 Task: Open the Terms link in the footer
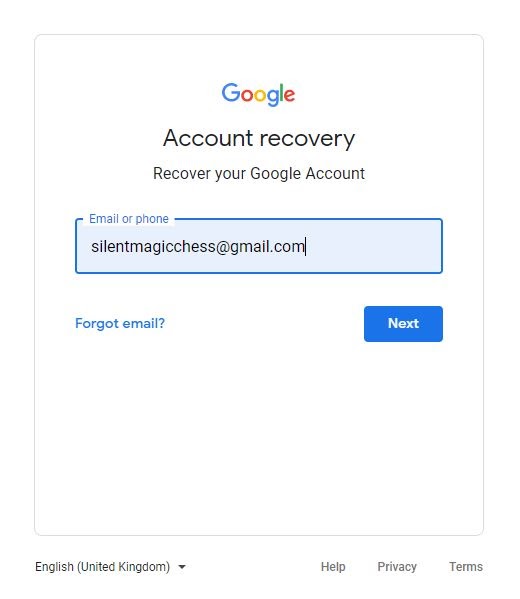click(466, 567)
